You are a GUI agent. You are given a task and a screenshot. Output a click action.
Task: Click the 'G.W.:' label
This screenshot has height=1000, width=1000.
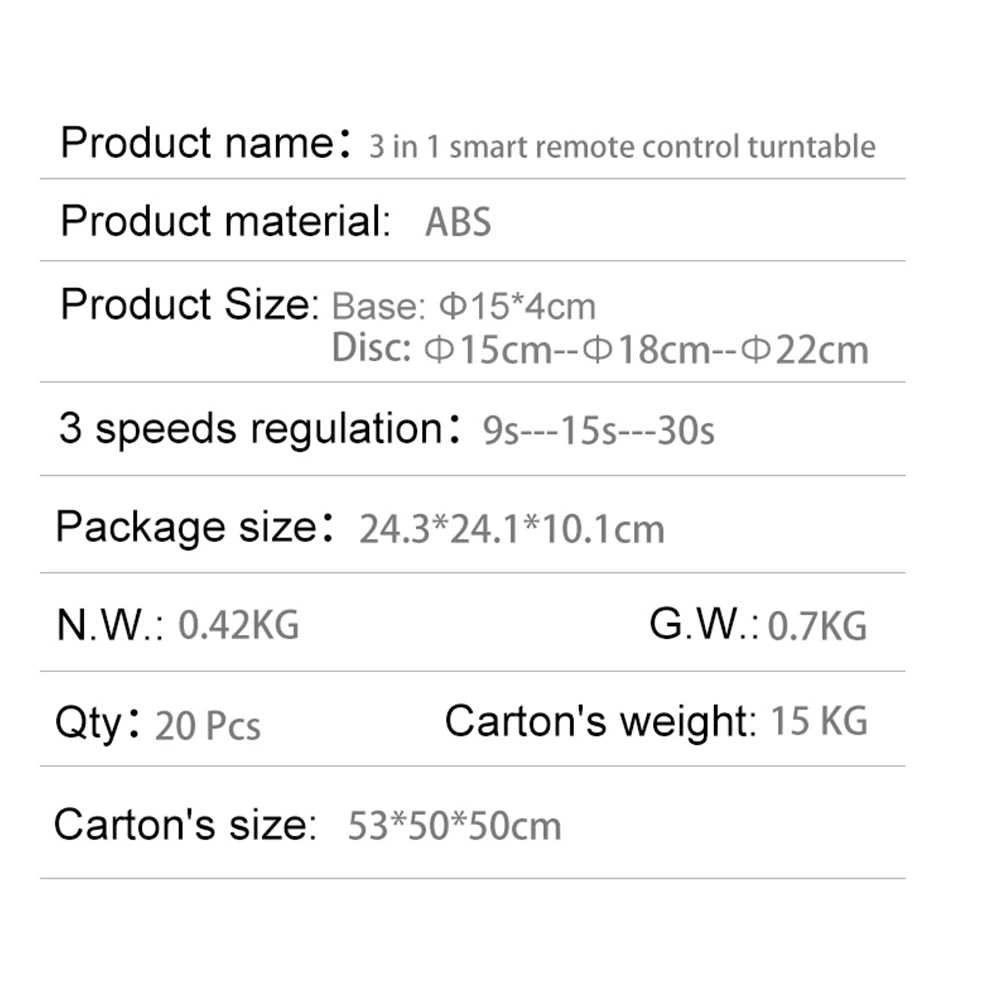tap(704, 624)
